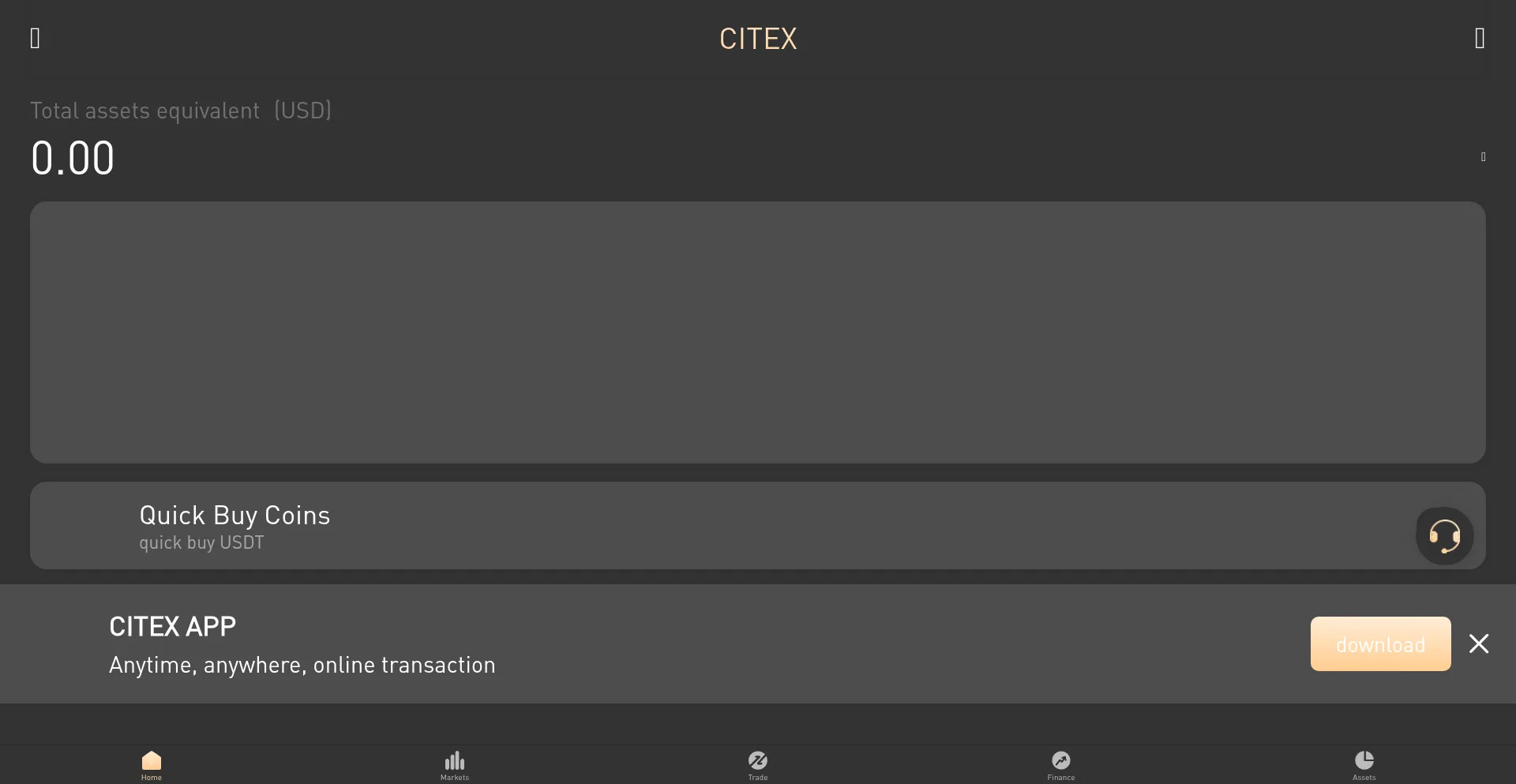Tap the Anytime, anywhere, online transaction text
Image resolution: width=1516 pixels, height=784 pixels.
[x=302, y=666]
